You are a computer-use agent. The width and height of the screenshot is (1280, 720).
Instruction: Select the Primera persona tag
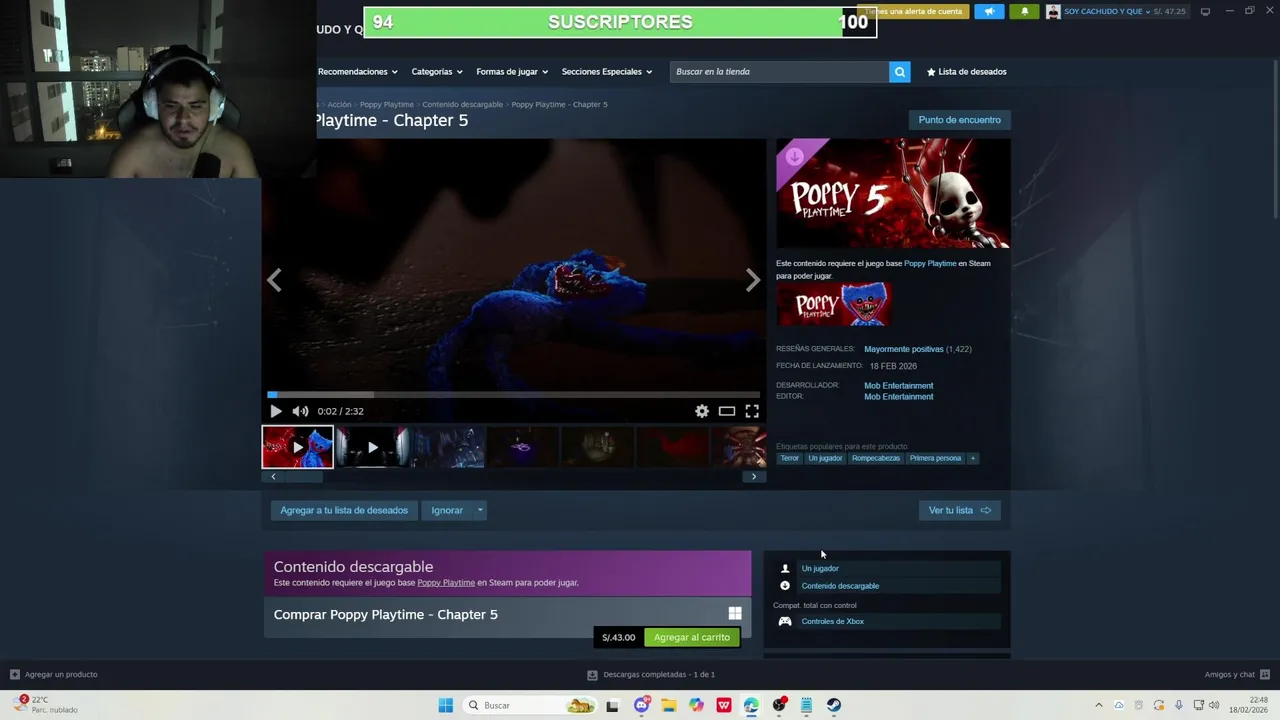(x=935, y=459)
